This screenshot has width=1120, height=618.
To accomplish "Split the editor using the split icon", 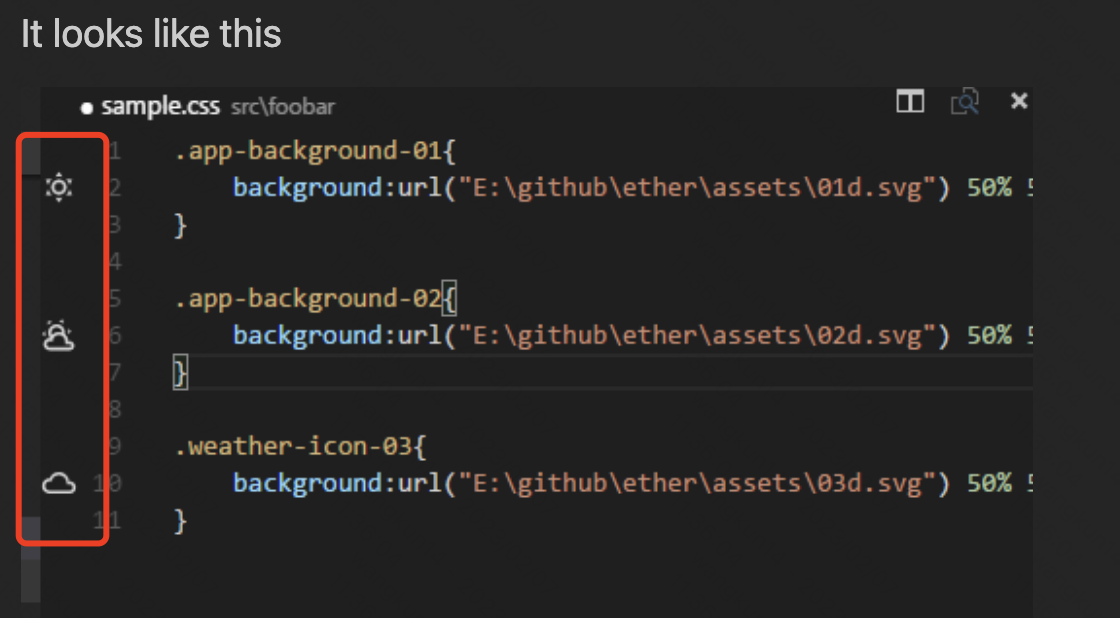I will click(910, 101).
